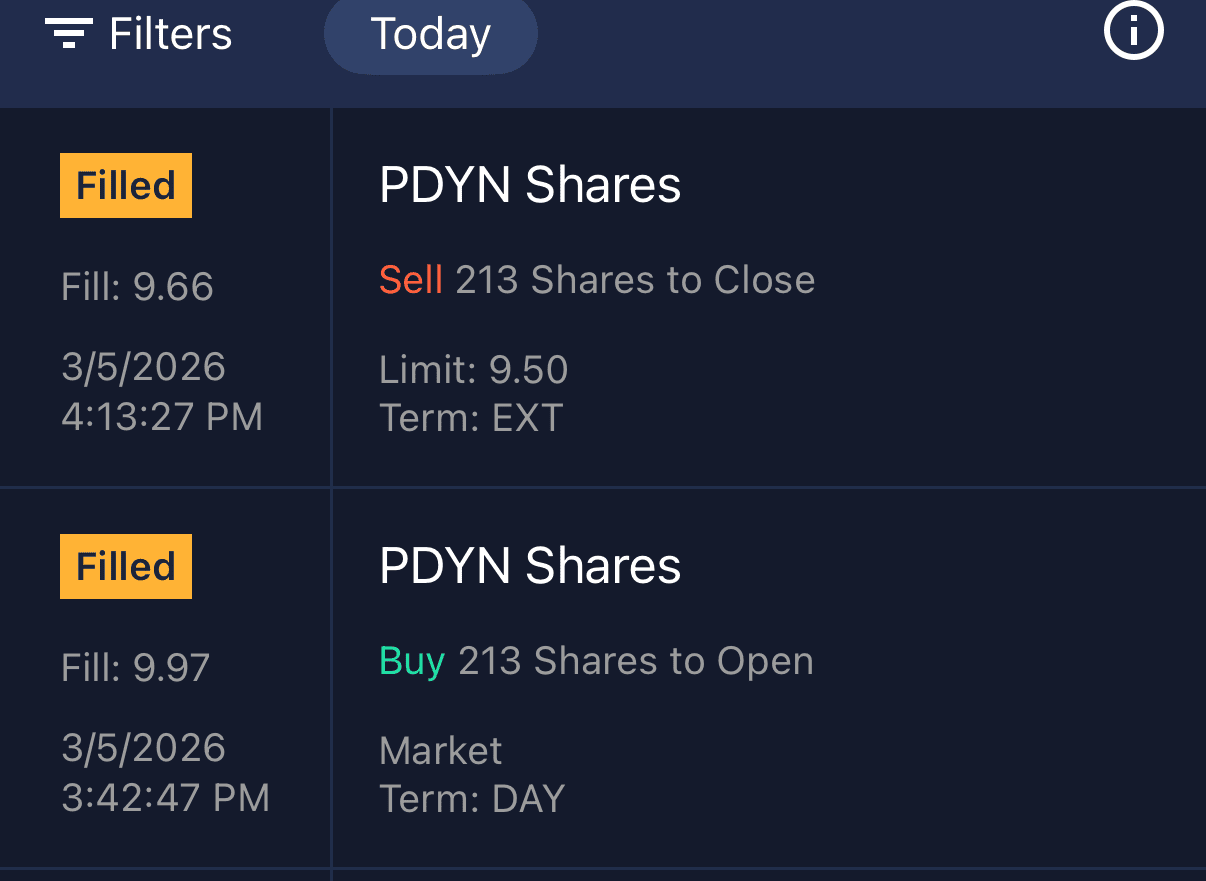Image resolution: width=1206 pixels, height=881 pixels.
Task: Tap the Term: DAY text
Action: 472,799
